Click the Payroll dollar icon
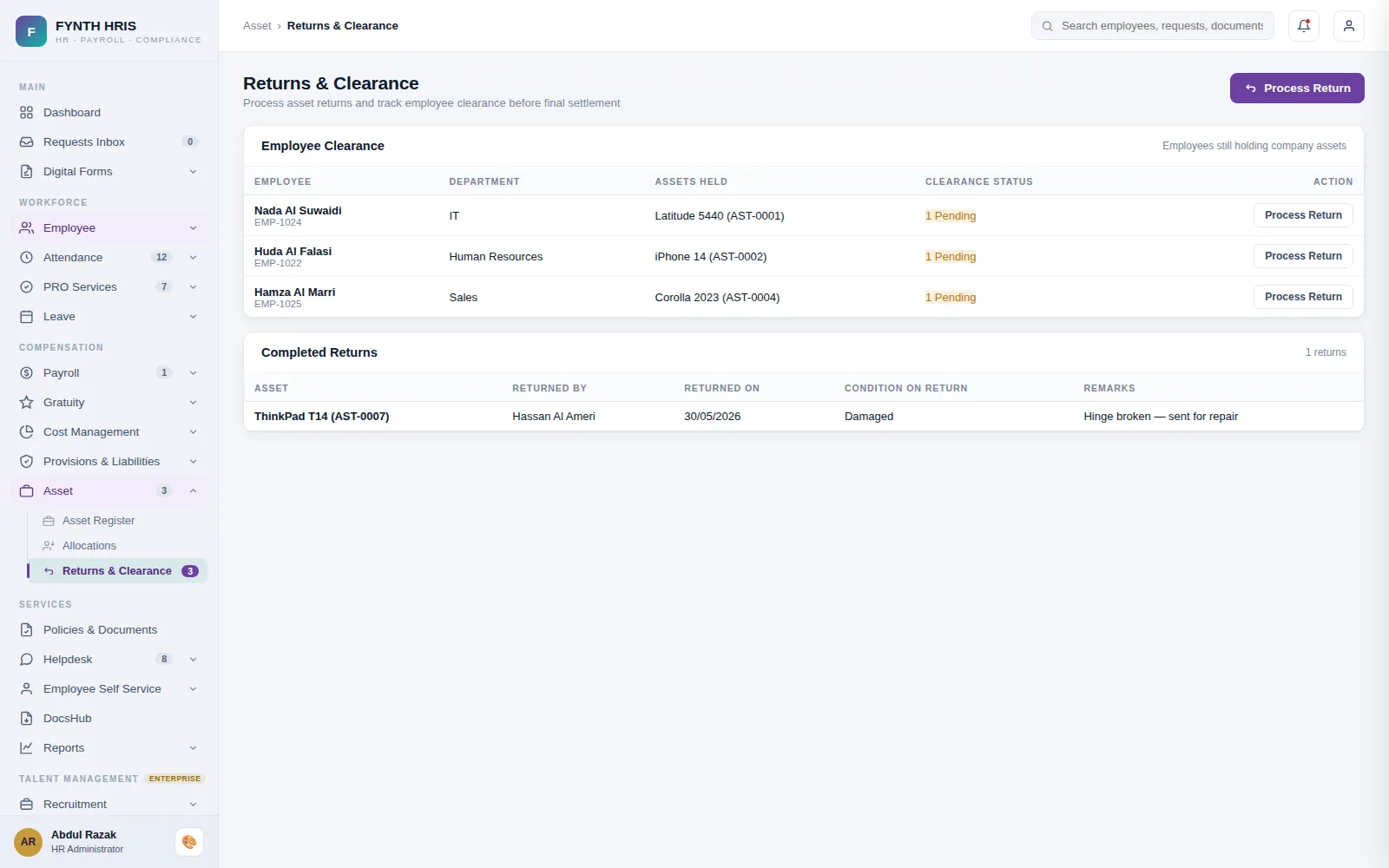Image resolution: width=1389 pixels, height=868 pixels. click(x=27, y=373)
